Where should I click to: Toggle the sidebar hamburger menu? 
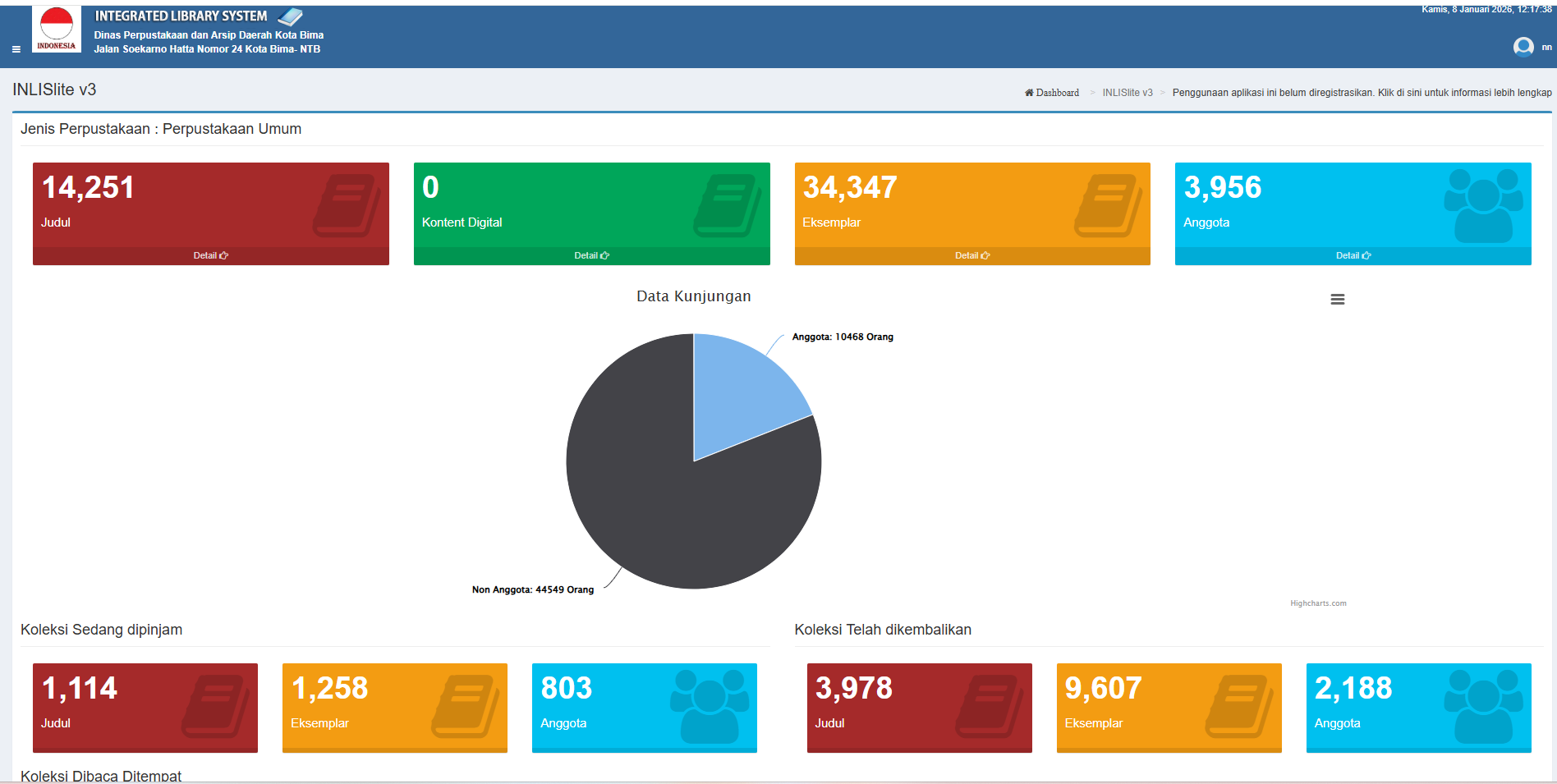[16, 49]
